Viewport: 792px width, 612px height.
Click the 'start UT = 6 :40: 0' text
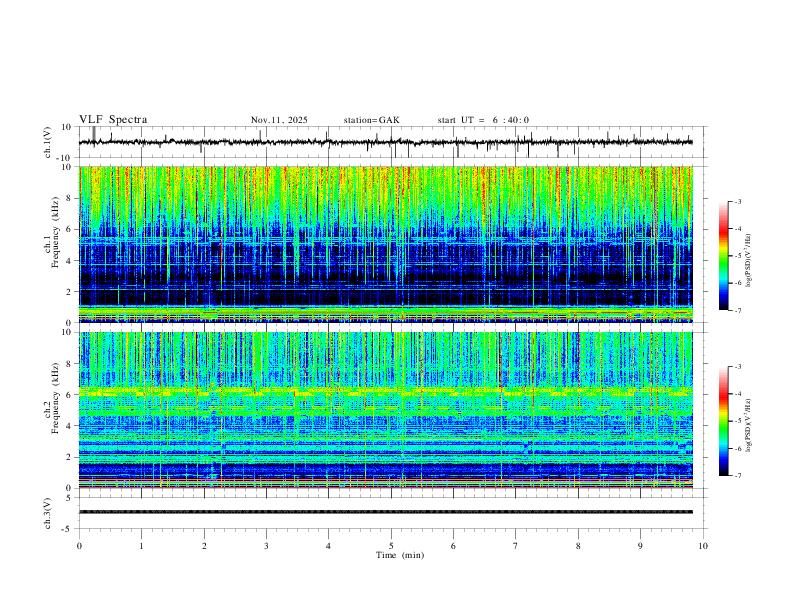[x=483, y=120]
